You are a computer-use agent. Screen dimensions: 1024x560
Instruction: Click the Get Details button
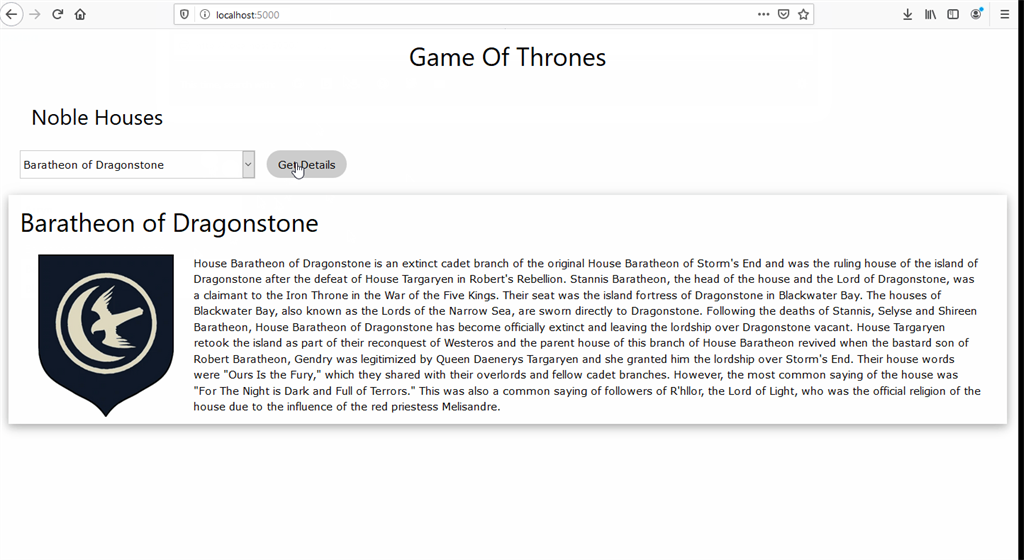[x=306, y=164]
